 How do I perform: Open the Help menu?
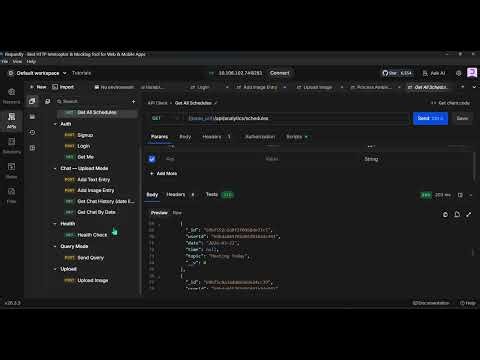pos(31,62)
